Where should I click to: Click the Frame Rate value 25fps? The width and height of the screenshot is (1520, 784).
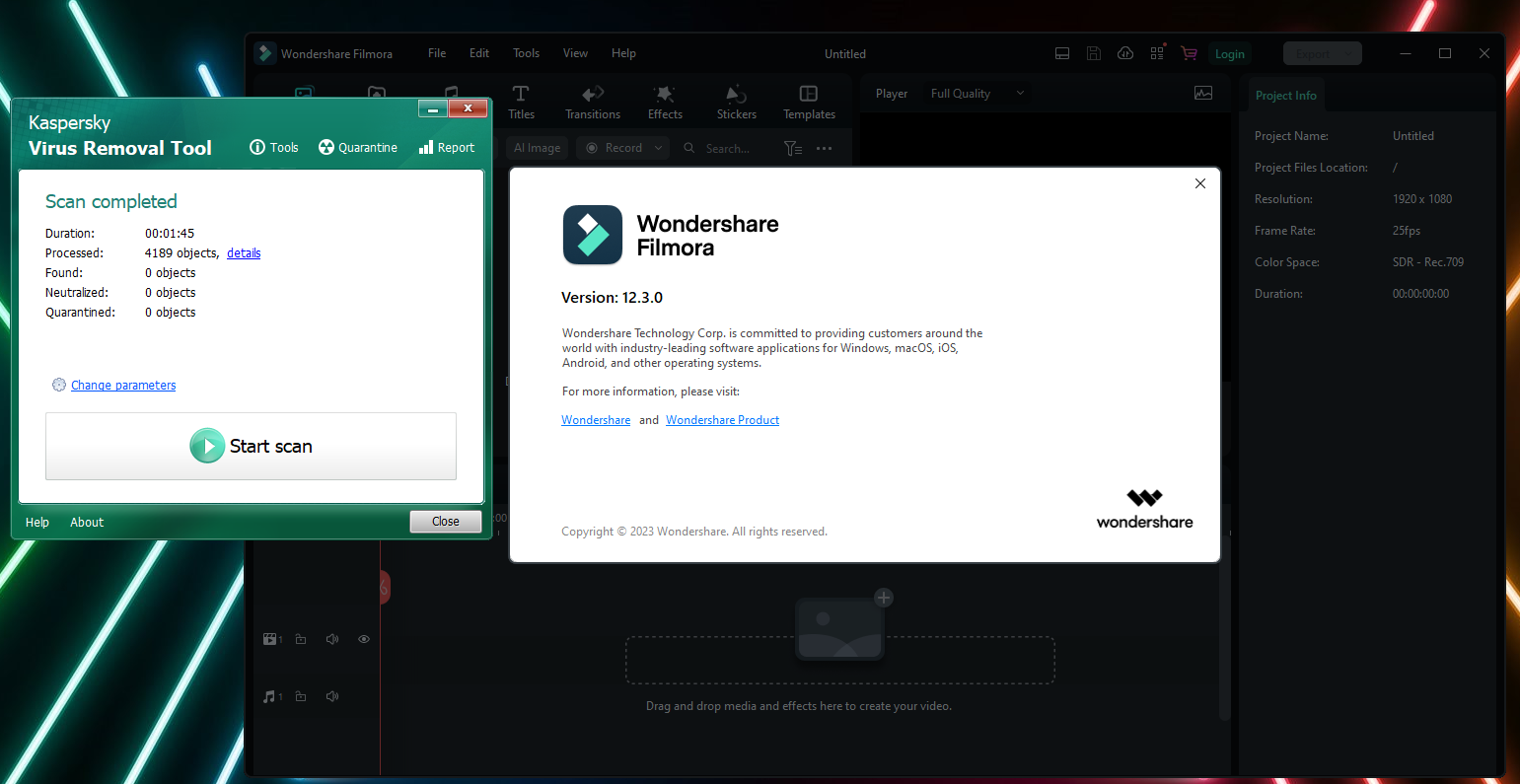1407,231
